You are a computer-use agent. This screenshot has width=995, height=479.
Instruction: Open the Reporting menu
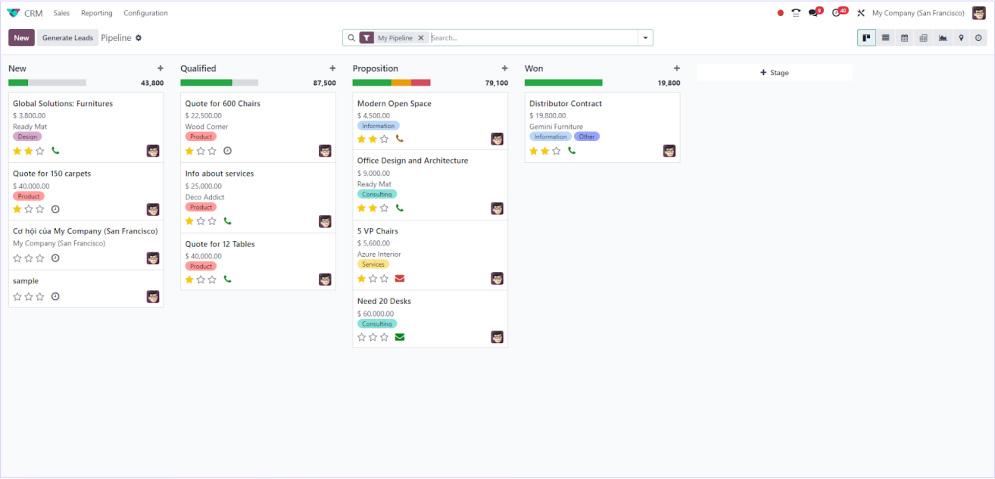[x=96, y=13]
